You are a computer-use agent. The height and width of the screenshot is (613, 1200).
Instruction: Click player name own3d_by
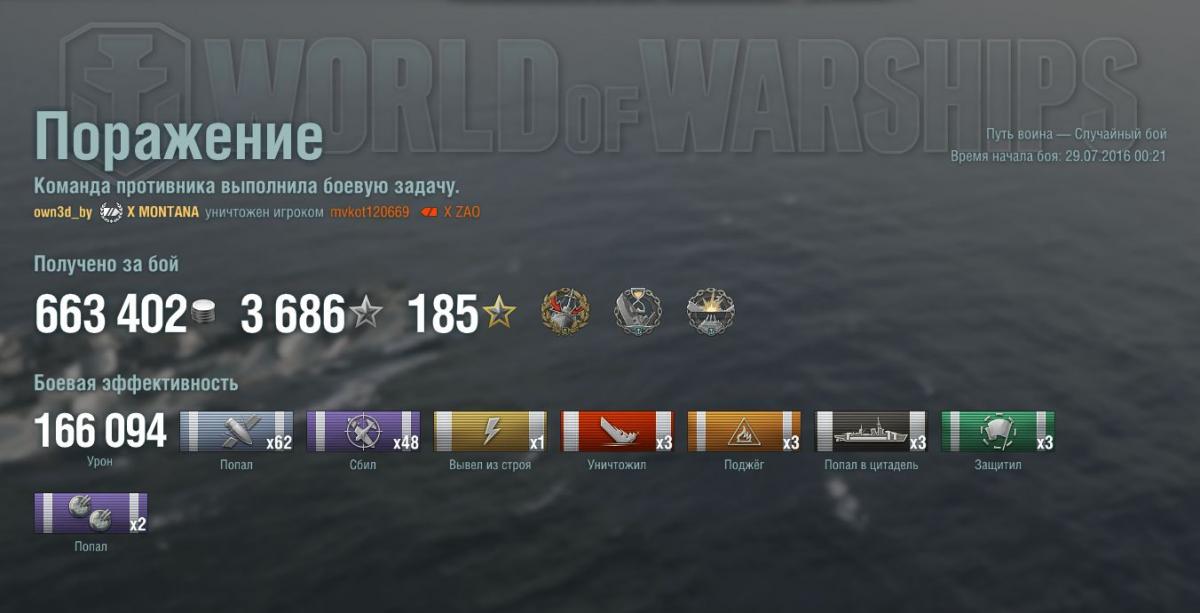point(63,213)
